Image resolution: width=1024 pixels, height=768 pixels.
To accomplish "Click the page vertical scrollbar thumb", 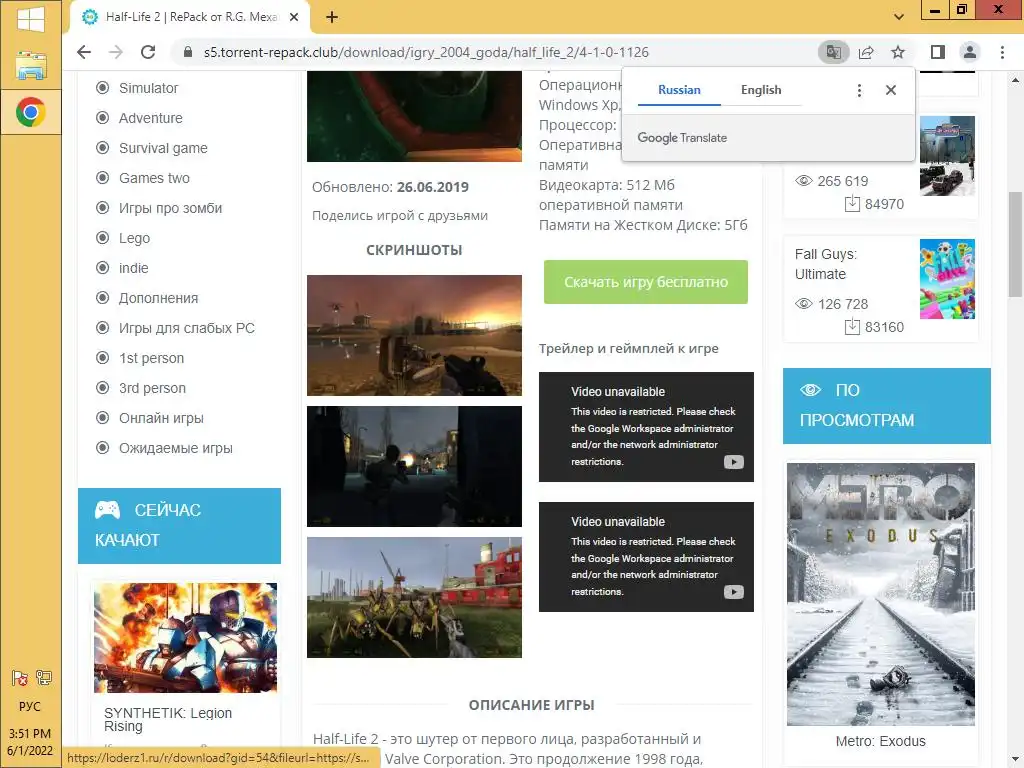I will click(1015, 244).
